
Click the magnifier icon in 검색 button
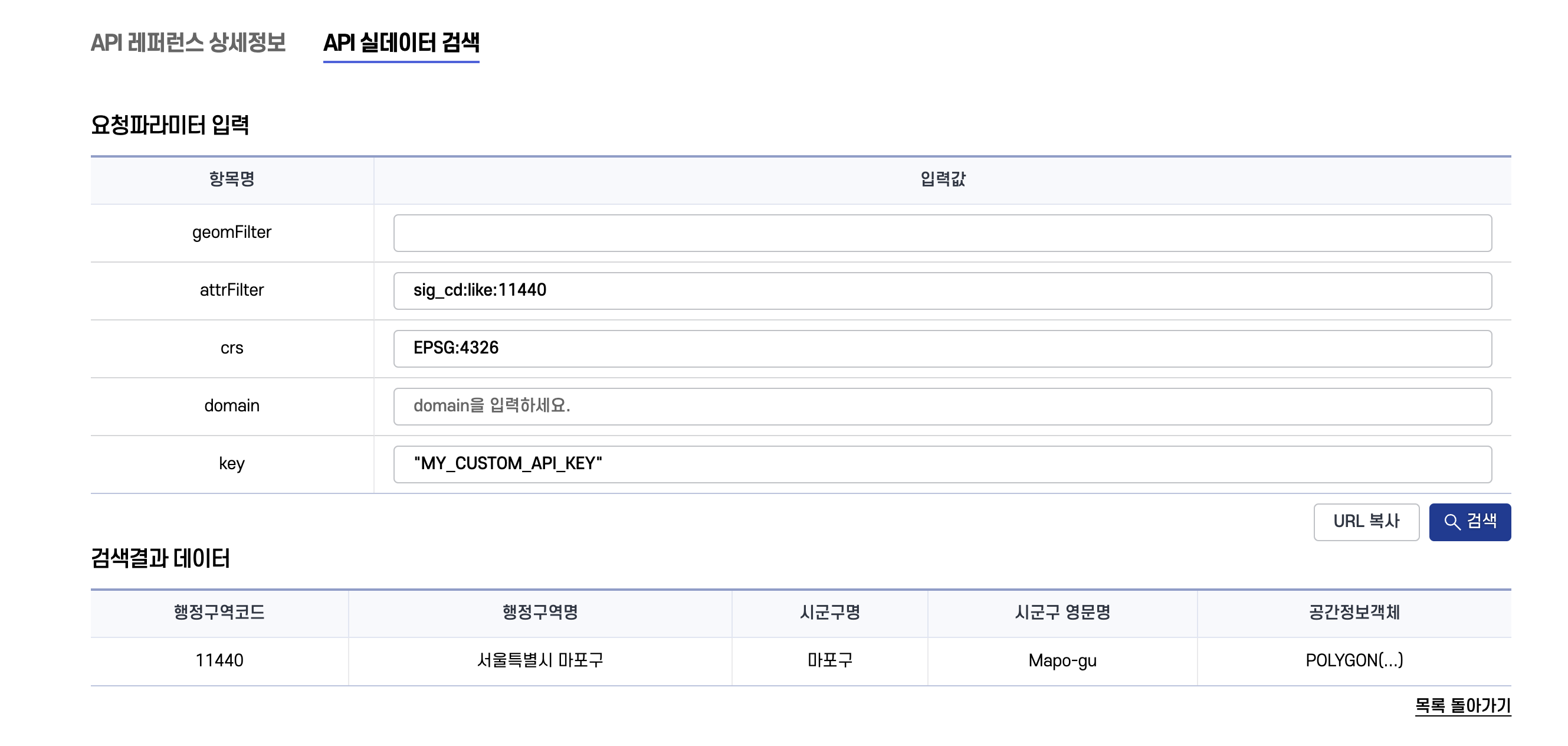click(x=1452, y=522)
